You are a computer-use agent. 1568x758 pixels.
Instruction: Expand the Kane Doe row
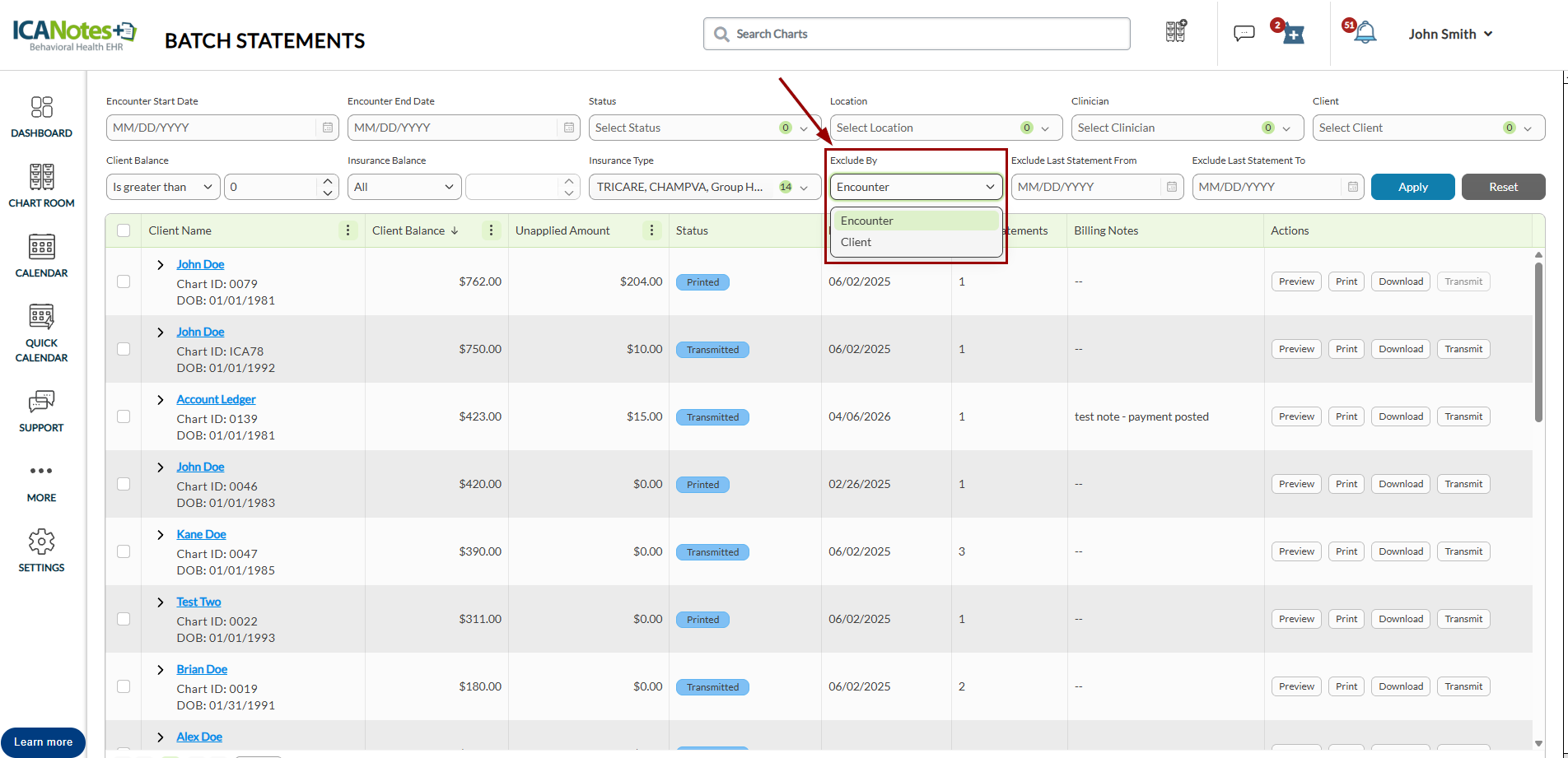161,535
